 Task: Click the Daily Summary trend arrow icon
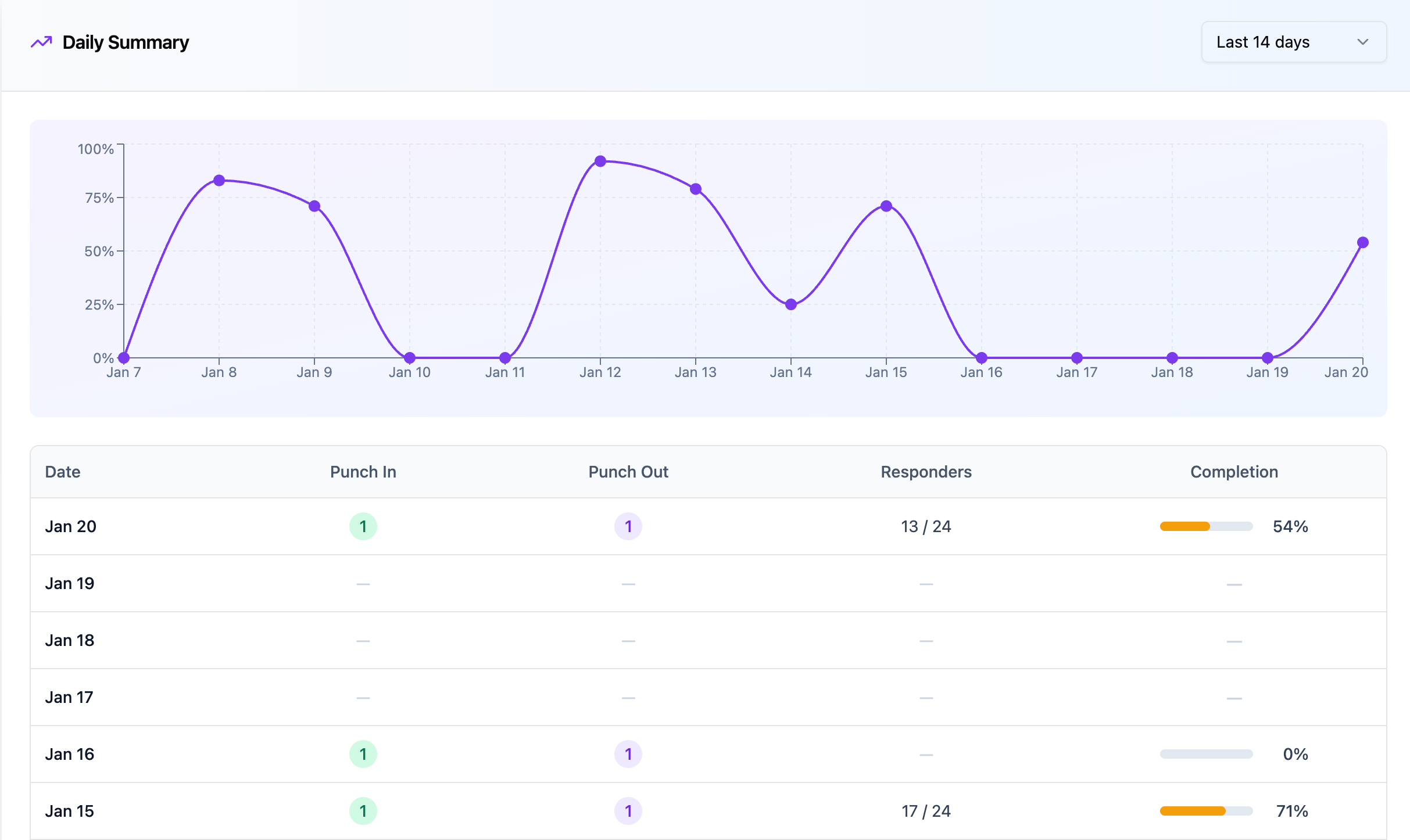(41, 42)
